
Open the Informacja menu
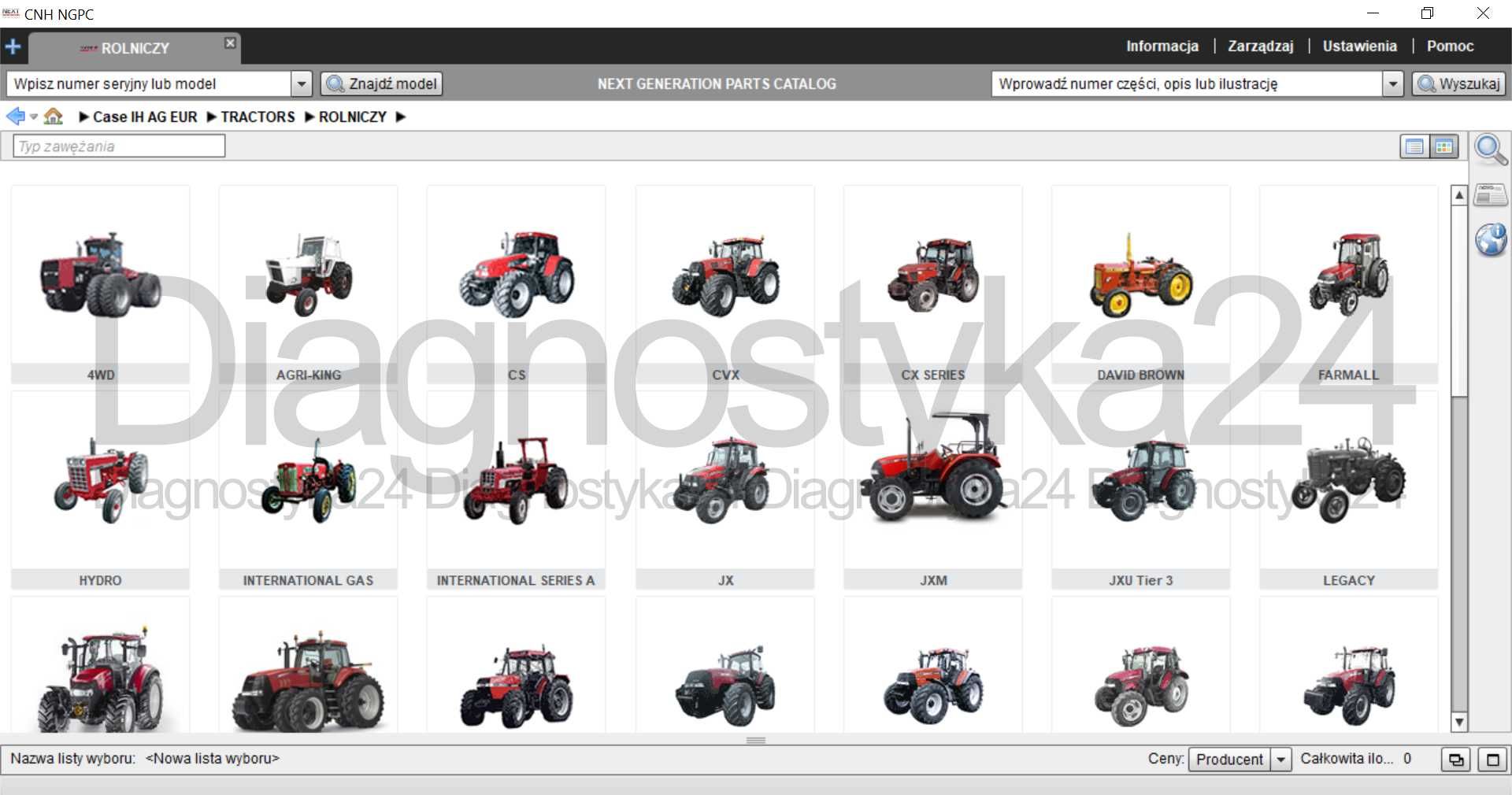click(1162, 46)
